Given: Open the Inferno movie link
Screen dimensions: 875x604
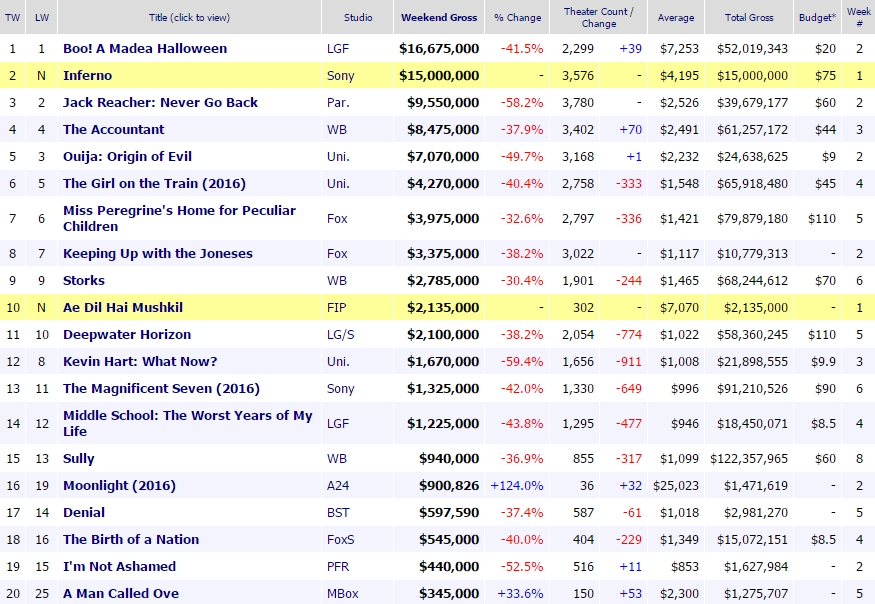Looking at the screenshot, I should (87, 75).
